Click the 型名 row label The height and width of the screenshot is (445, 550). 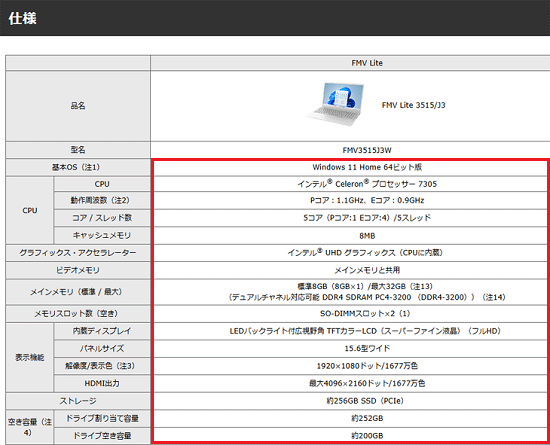pyautogui.click(x=78, y=150)
